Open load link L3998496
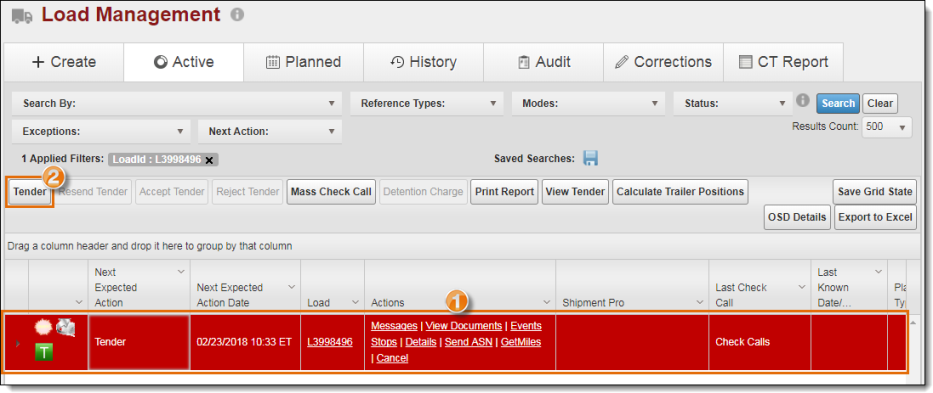The image size is (933, 393). (330, 342)
